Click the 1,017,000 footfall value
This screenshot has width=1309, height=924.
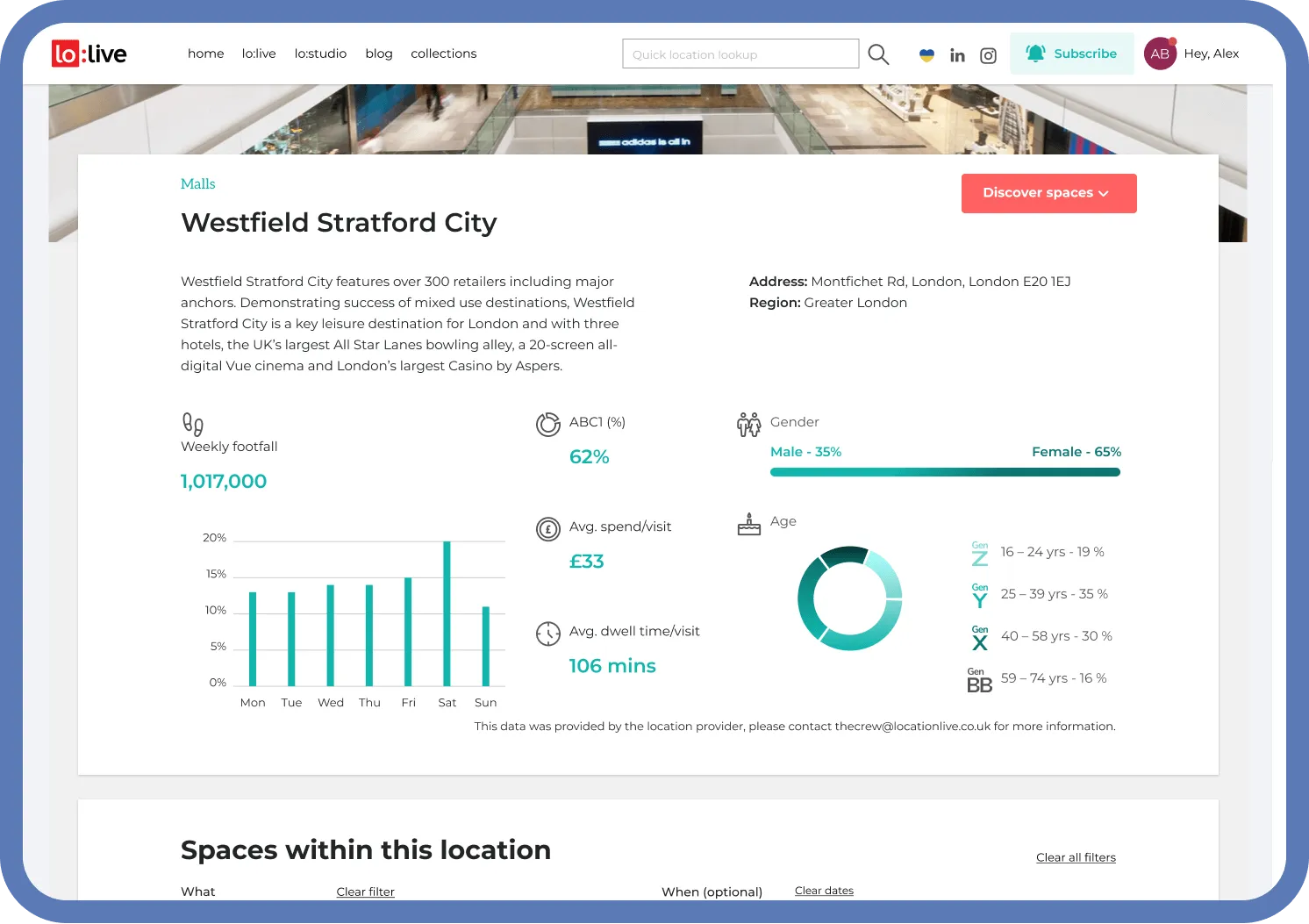pyautogui.click(x=224, y=482)
